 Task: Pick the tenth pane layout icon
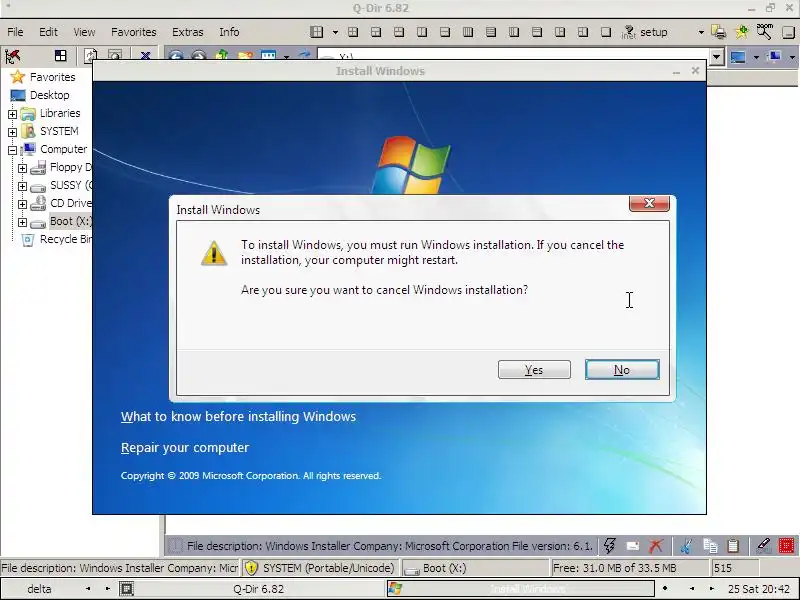coord(560,32)
